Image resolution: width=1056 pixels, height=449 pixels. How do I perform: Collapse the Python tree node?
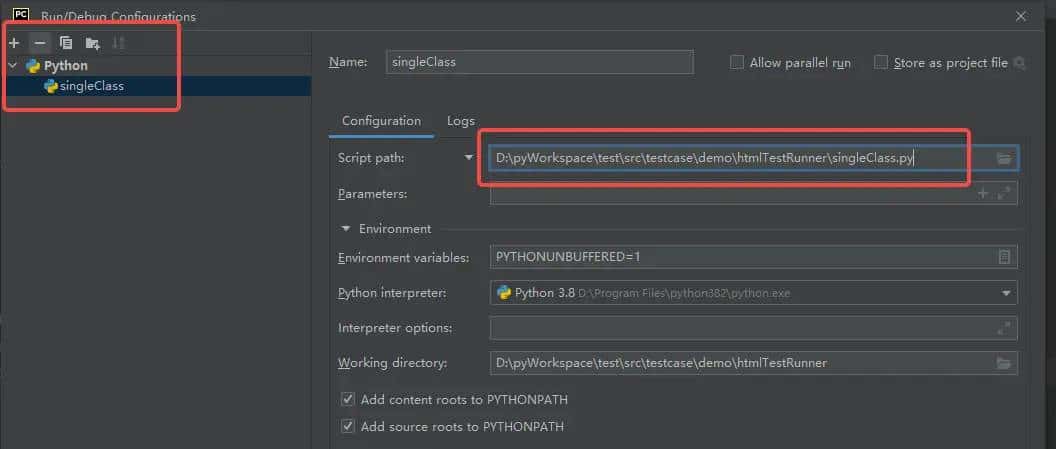(x=13, y=66)
